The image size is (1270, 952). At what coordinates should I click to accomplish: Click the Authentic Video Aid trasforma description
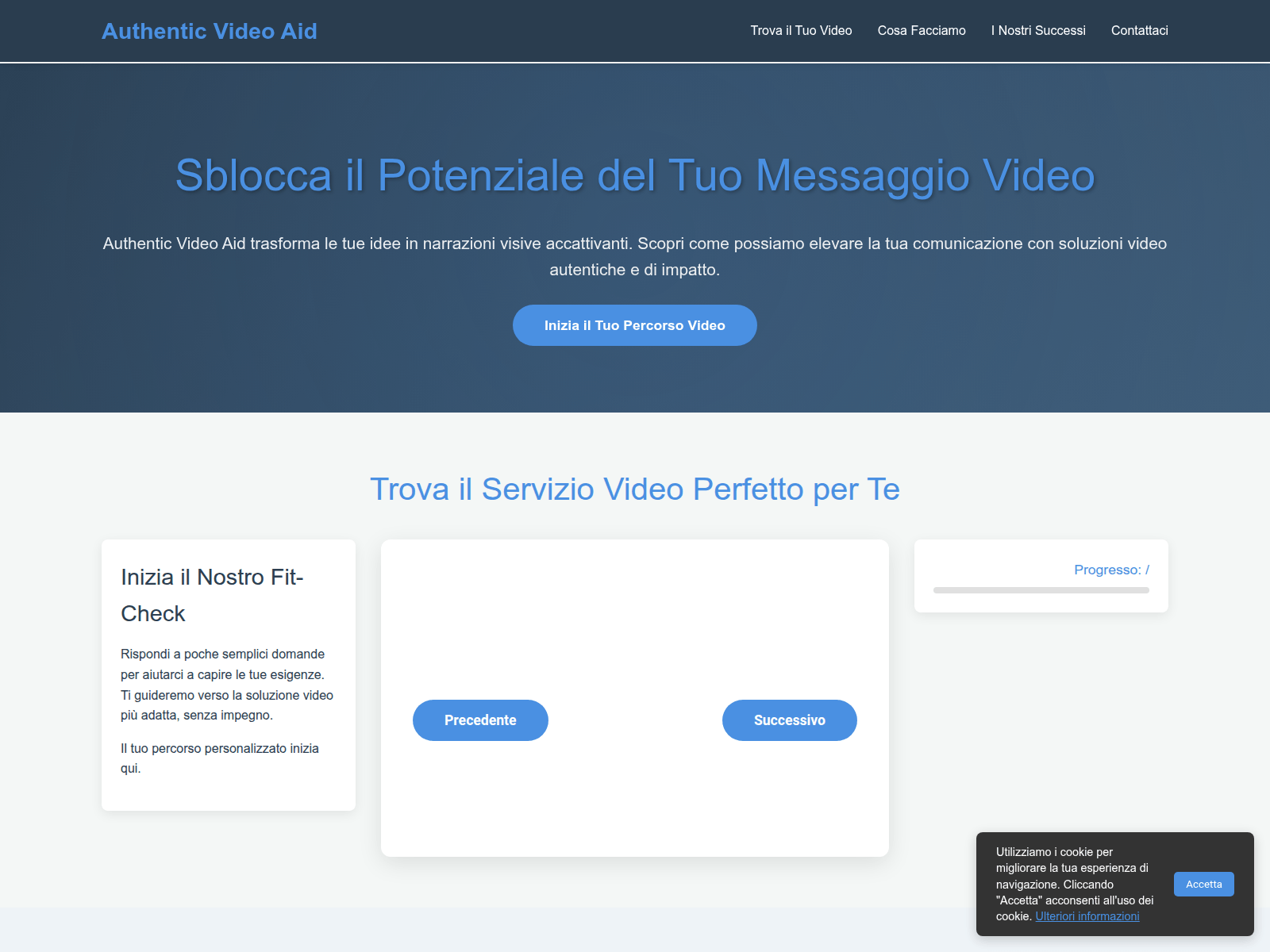click(635, 256)
